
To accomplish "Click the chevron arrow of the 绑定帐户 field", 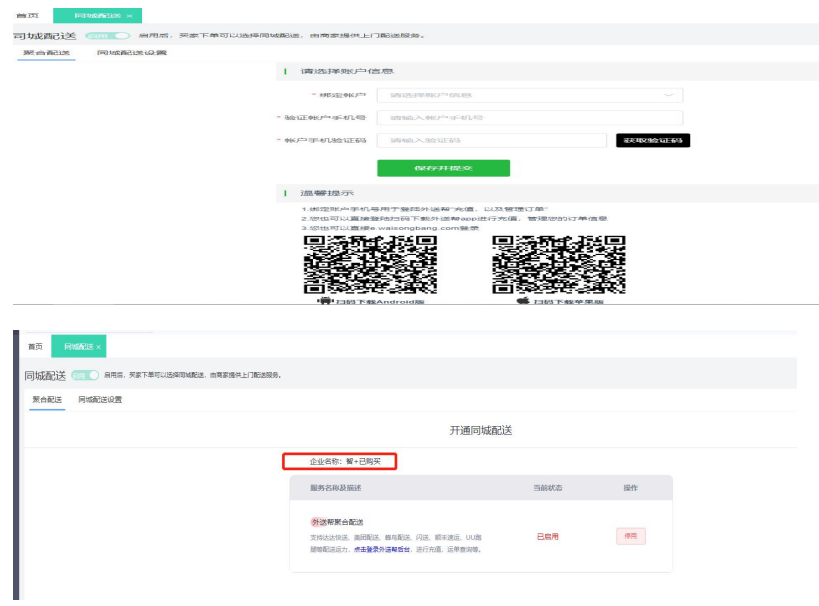I will [668, 95].
